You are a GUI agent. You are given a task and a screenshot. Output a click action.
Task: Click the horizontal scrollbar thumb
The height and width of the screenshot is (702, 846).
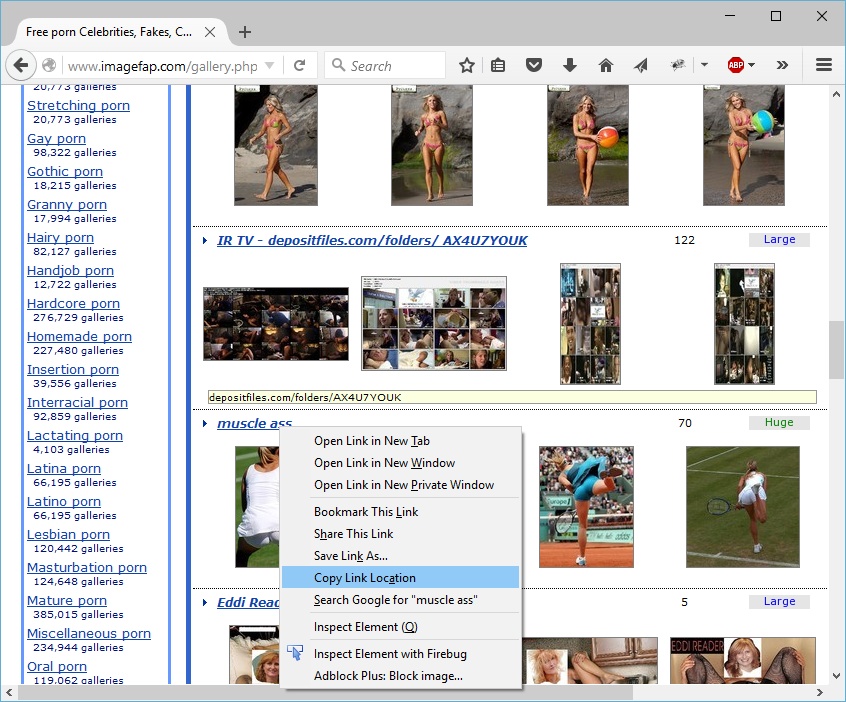click(x=325, y=692)
